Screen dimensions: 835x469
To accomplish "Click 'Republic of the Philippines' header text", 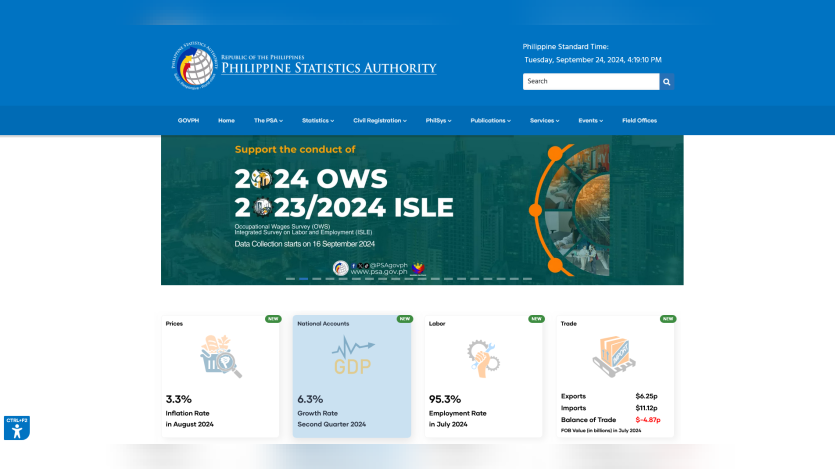I will coord(263,57).
